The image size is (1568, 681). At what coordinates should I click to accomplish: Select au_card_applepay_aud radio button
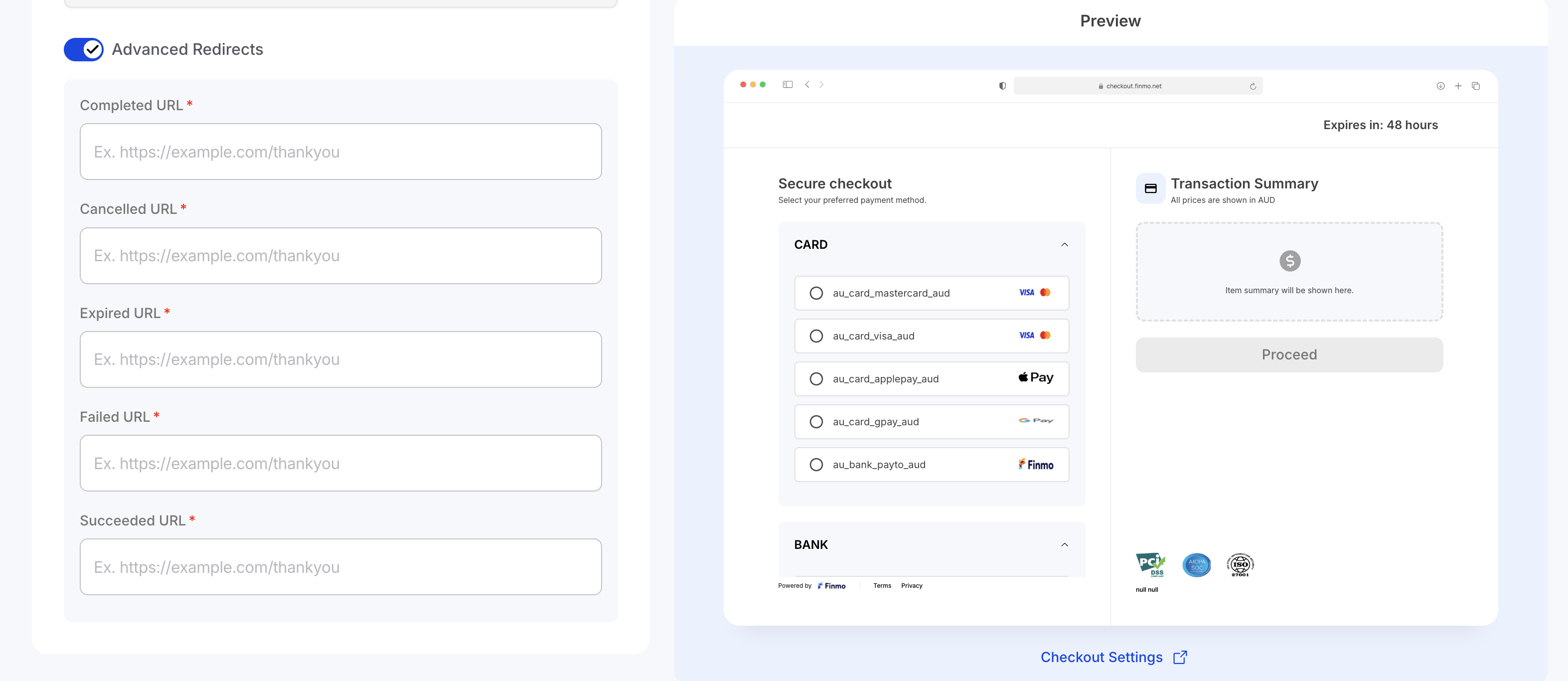816,379
